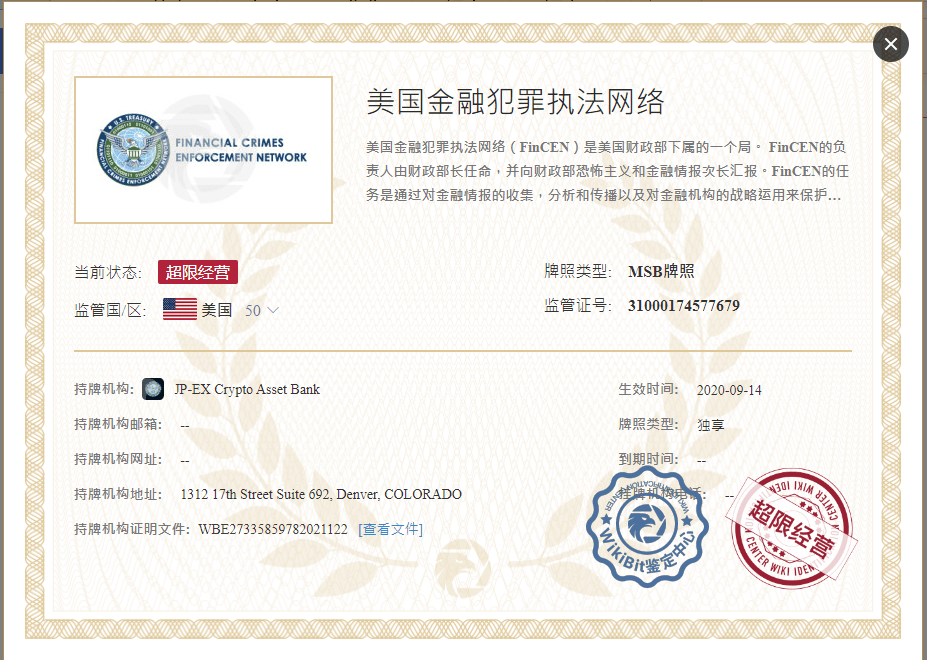Screen dimensions: 927x660
Task: Click the FinCEN description paragraph
Action: (x=607, y=171)
